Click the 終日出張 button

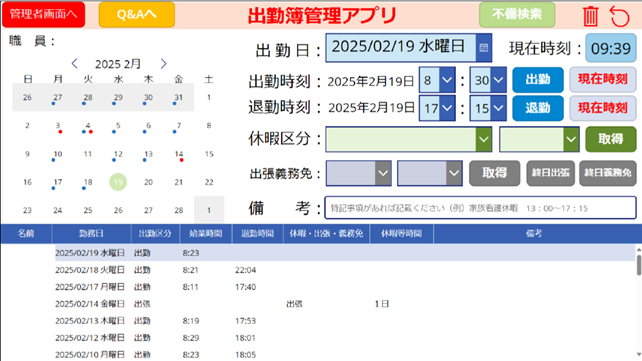tap(551, 173)
